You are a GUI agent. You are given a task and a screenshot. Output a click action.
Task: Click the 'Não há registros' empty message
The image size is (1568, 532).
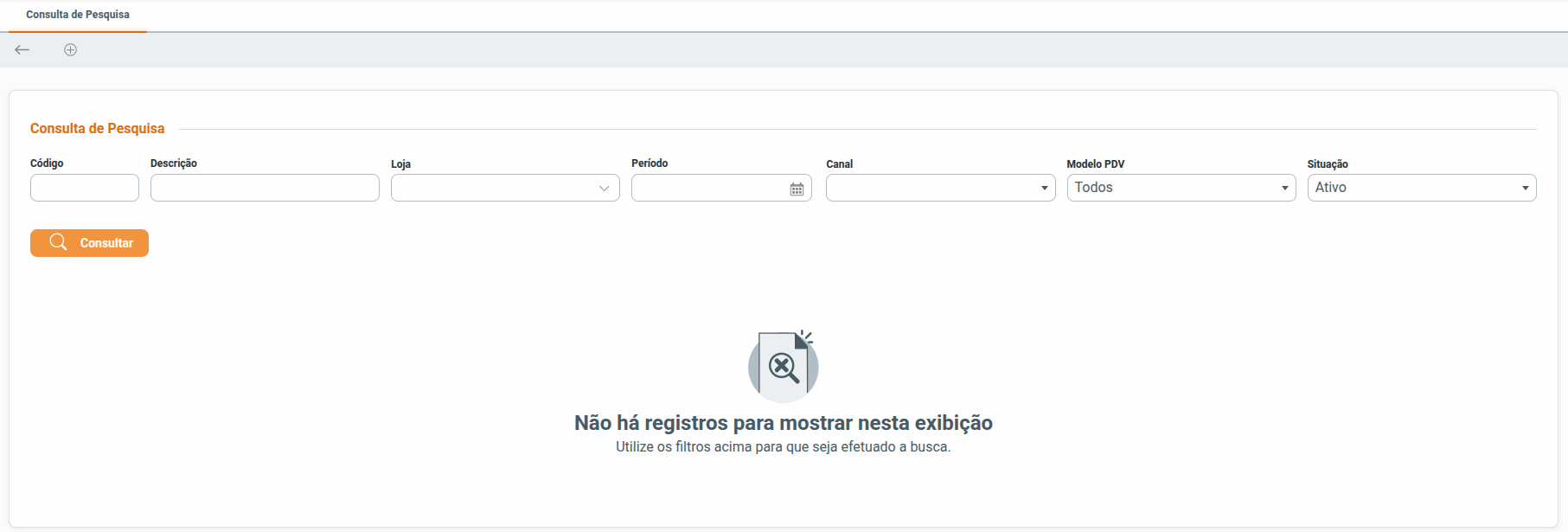pos(783,423)
